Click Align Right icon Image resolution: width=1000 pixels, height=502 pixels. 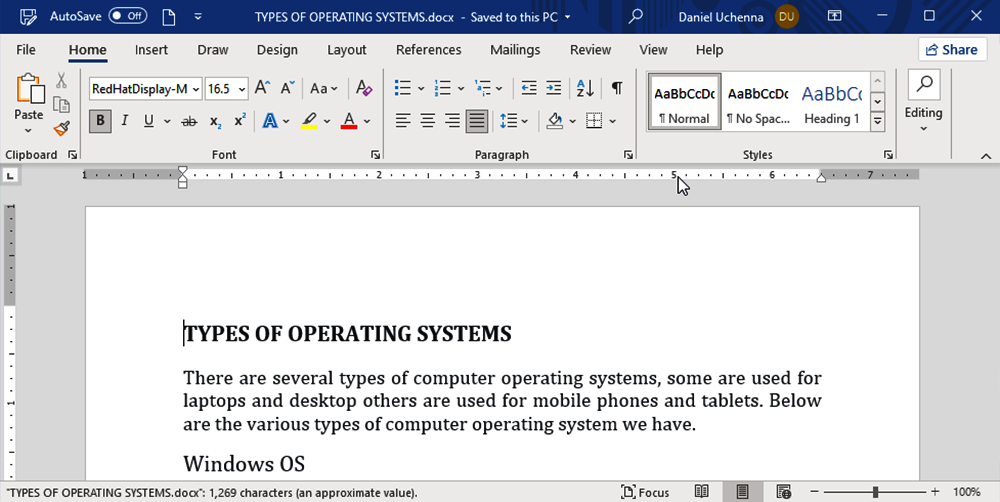[452, 121]
